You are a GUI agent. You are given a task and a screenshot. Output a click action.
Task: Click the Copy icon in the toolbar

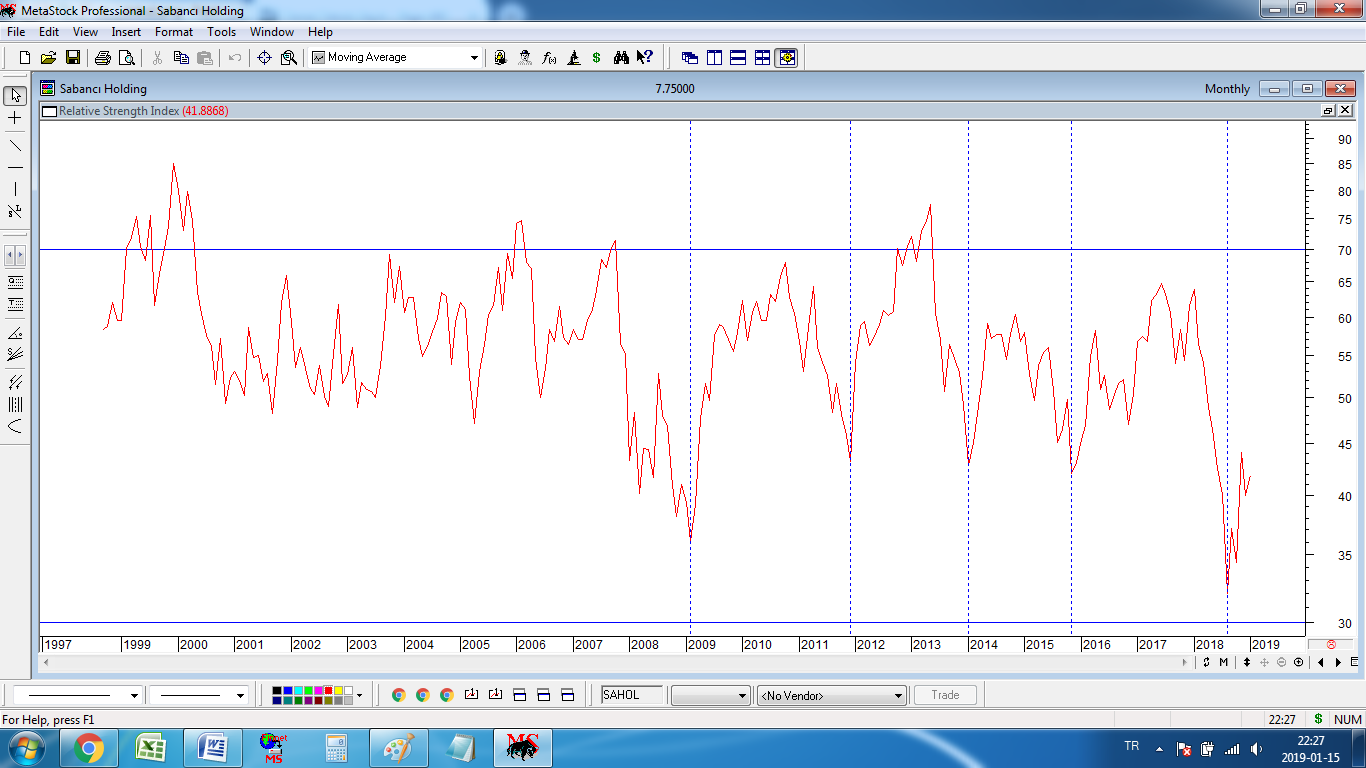pos(181,58)
